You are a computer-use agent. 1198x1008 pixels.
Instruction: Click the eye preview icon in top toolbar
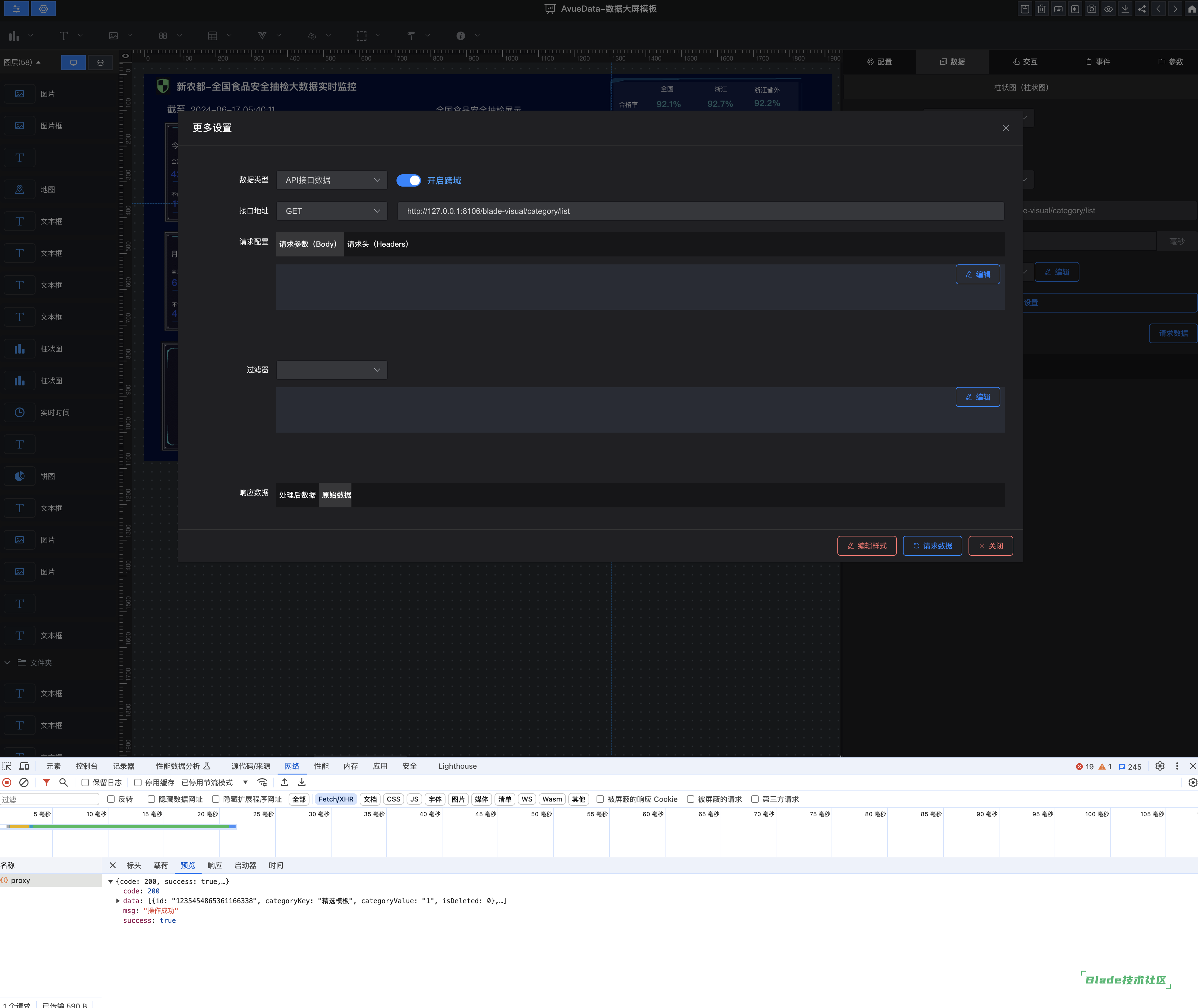(x=1108, y=9)
